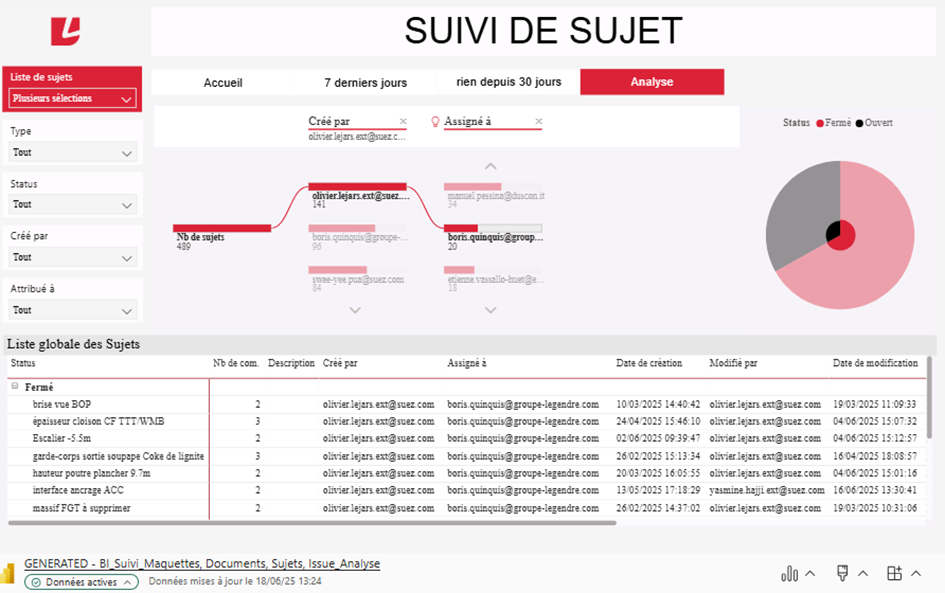The image size is (945, 593).
Task: Remove the Assigné à level with X
Action: (x=539, y=121)
